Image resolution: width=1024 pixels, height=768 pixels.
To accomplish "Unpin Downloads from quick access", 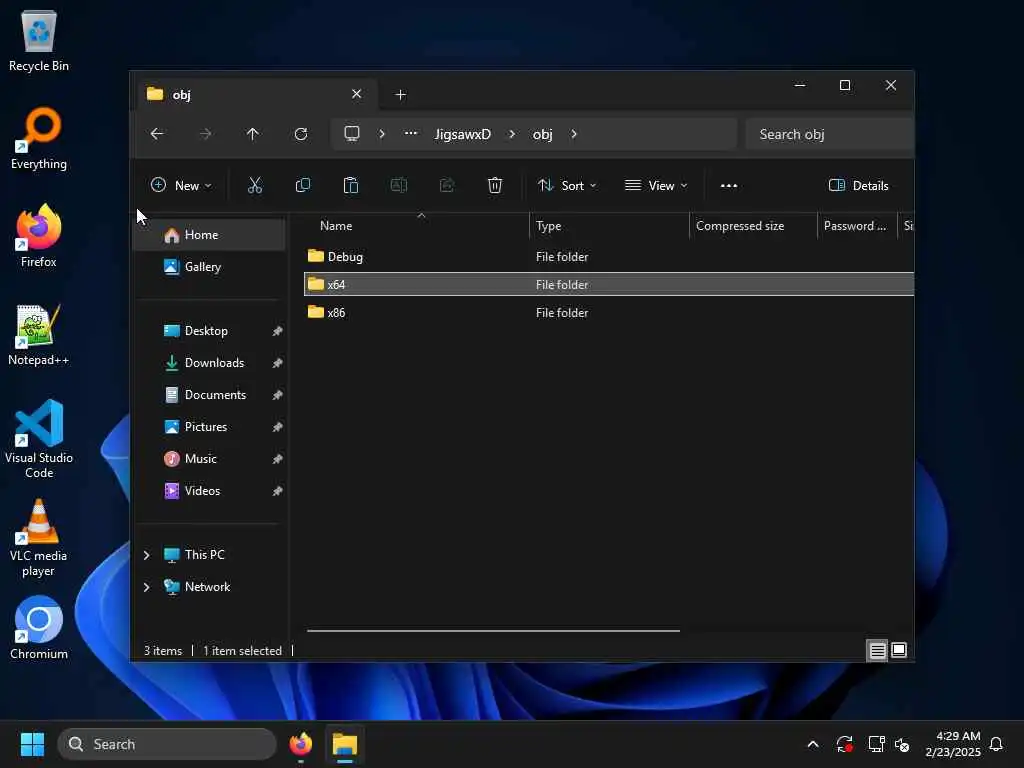I will coord(277,363).
